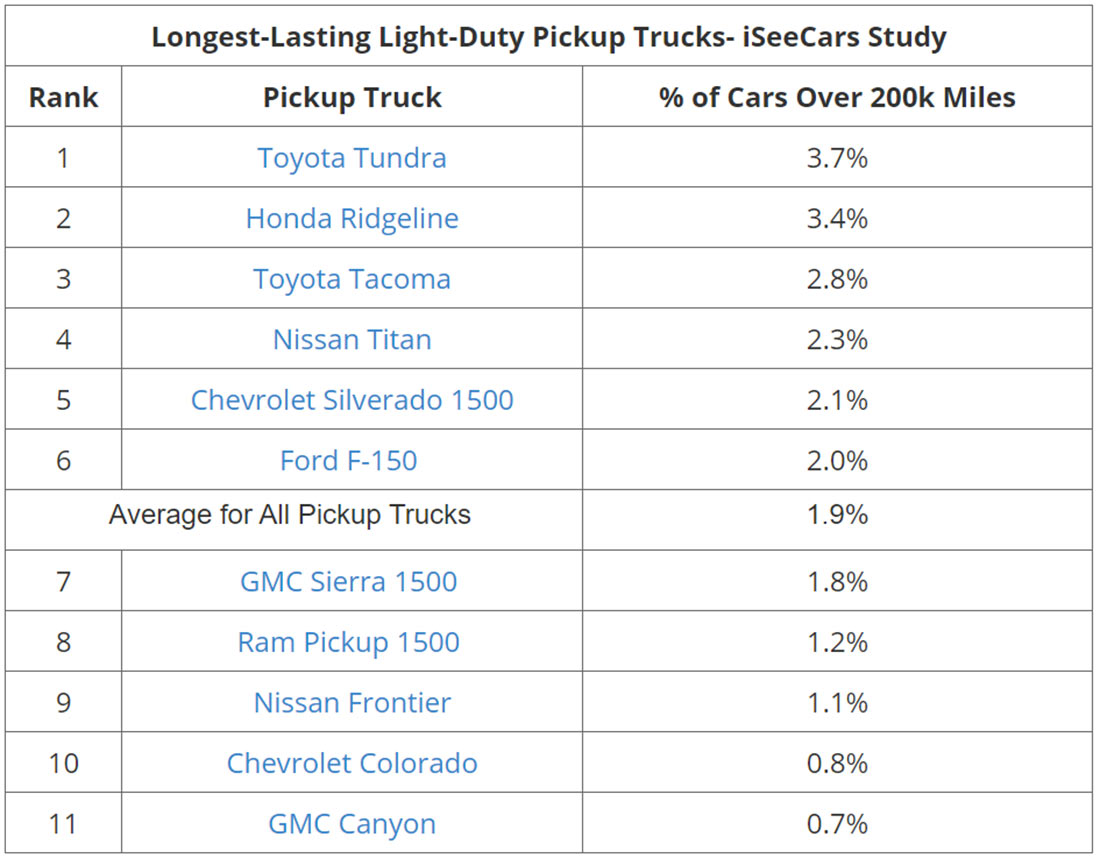Click the 1.9% average percentage cell
This screenshot has width=1100, height=858.
tap(837, 515)
